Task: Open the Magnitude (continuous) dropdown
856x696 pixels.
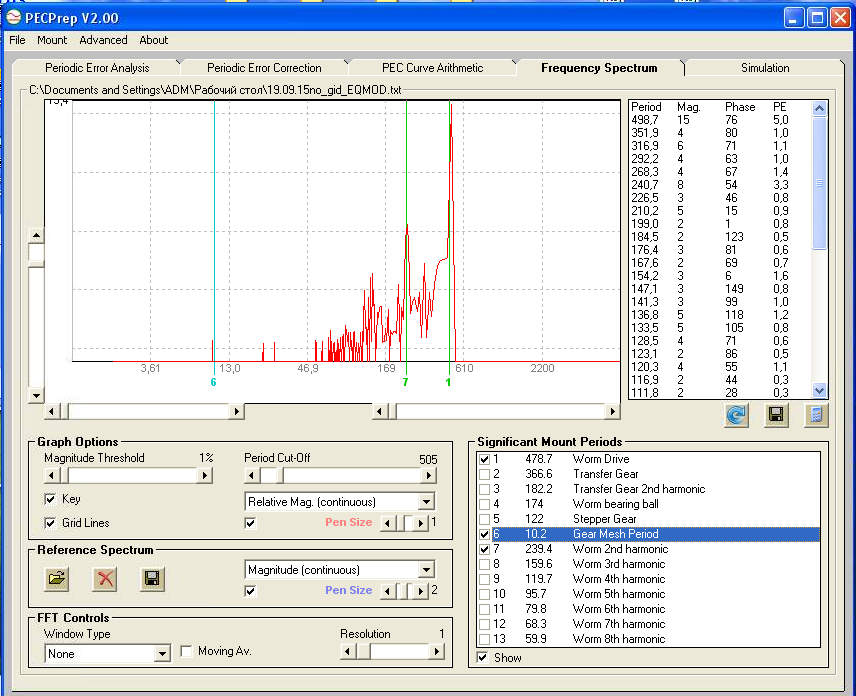Action: click(426, 570)
